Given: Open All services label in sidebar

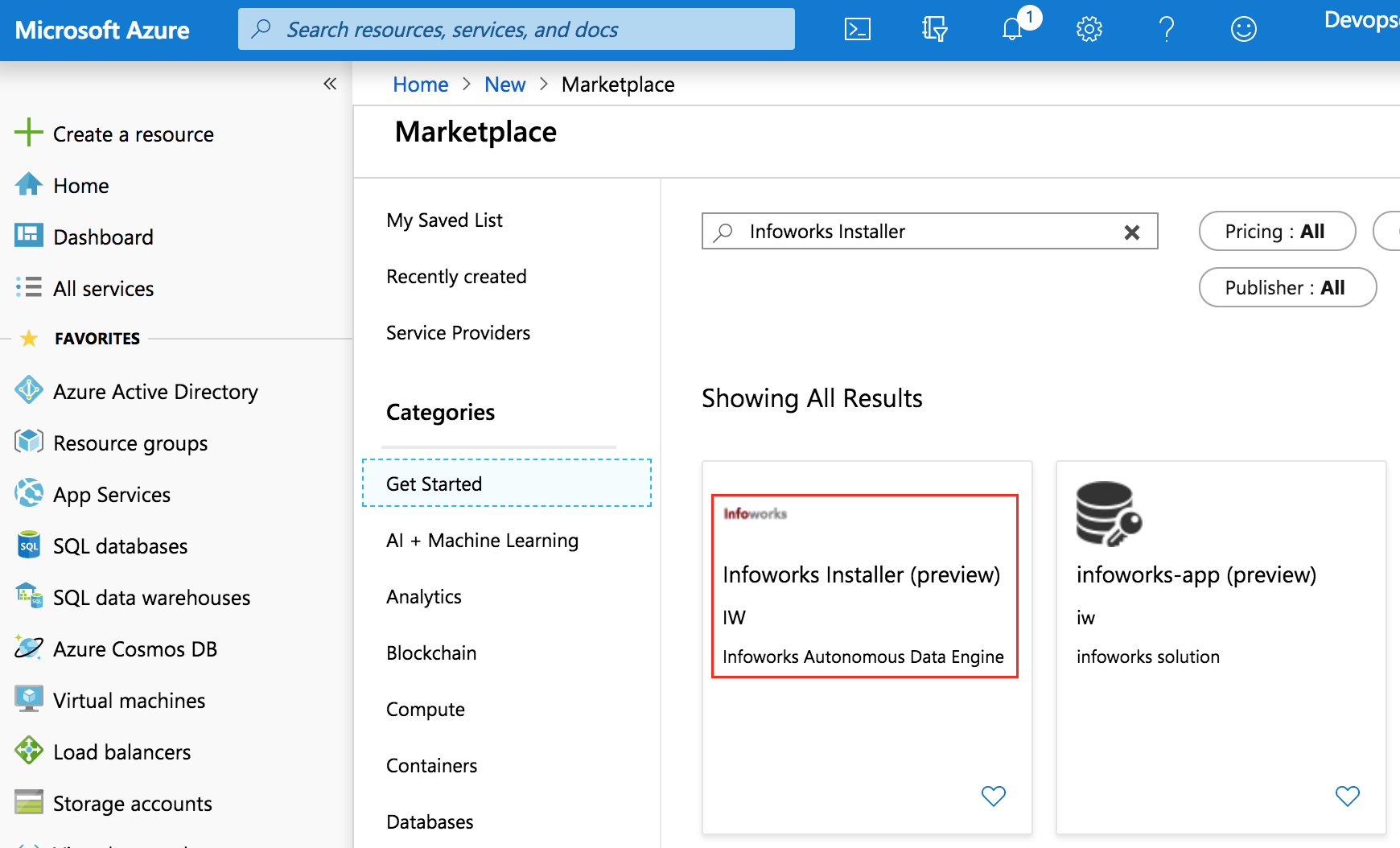Looking at the screenshot, I should click(x=103, y=289).
